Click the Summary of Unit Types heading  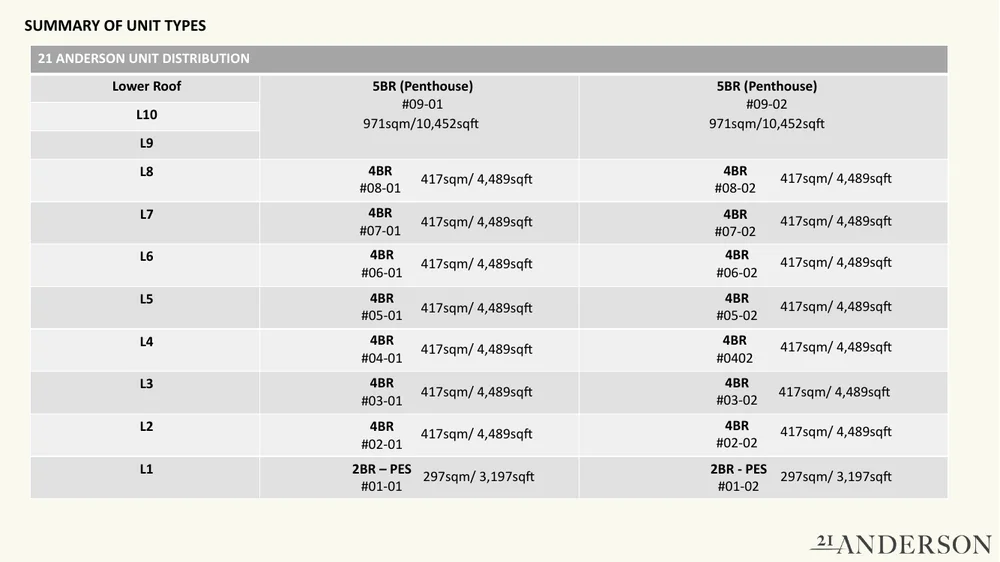[x=115, y=25]
